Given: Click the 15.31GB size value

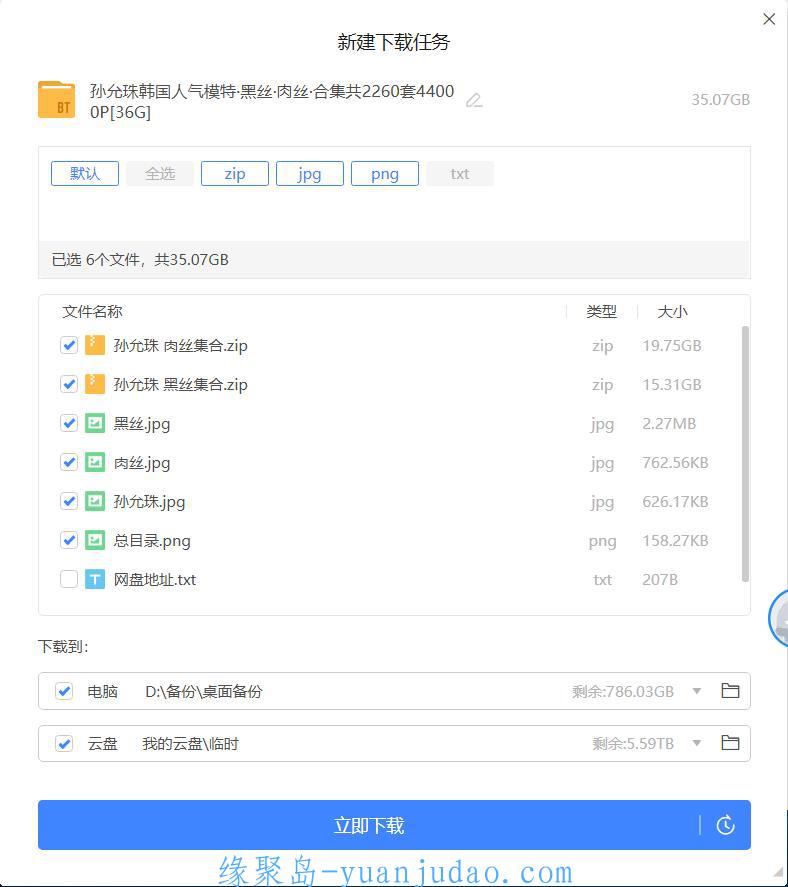Looking at the screenshot, I should tap(671, 385).
